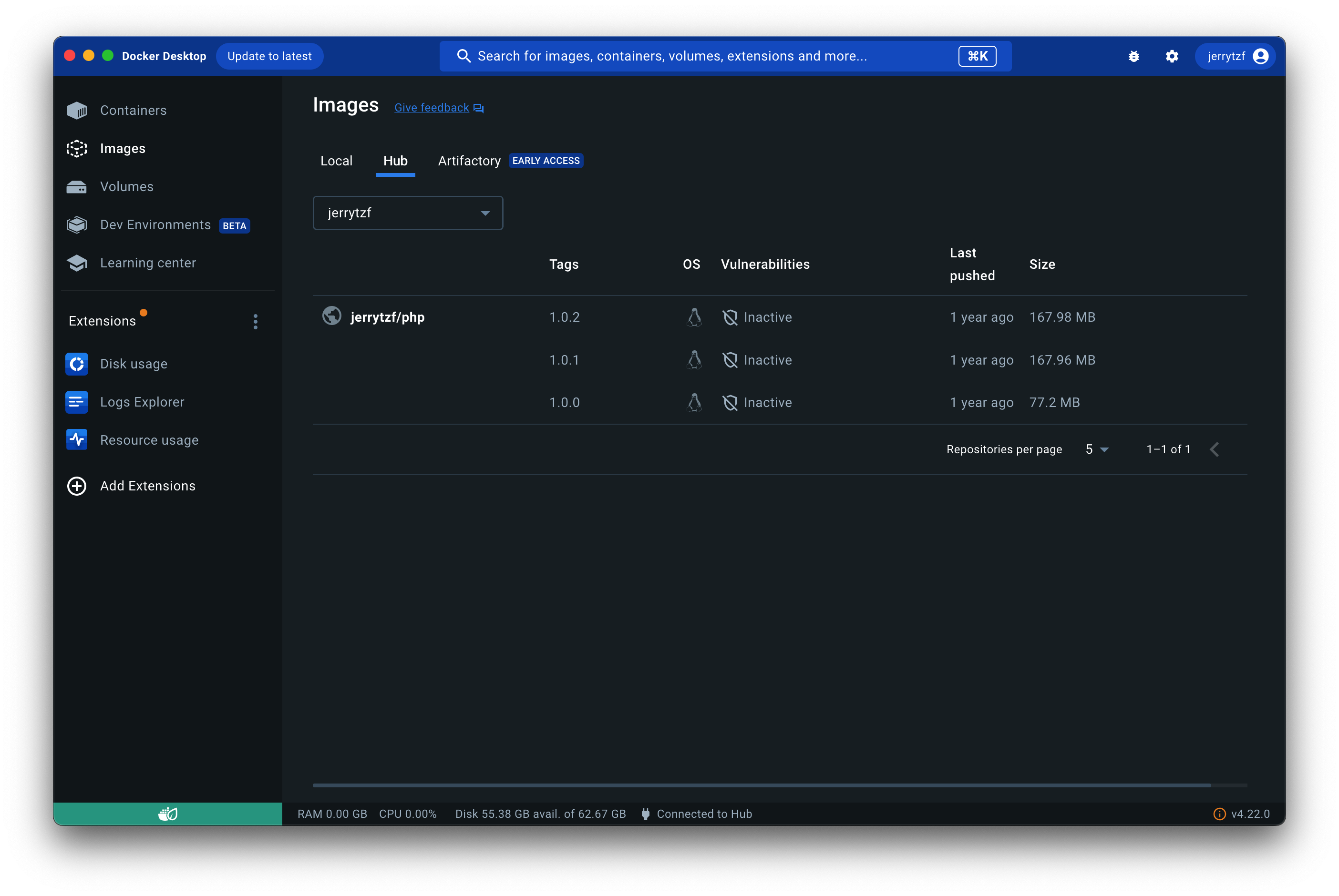Focus the search images and containers field
This screenshot has height=896, width=1339.
point(725,56)
